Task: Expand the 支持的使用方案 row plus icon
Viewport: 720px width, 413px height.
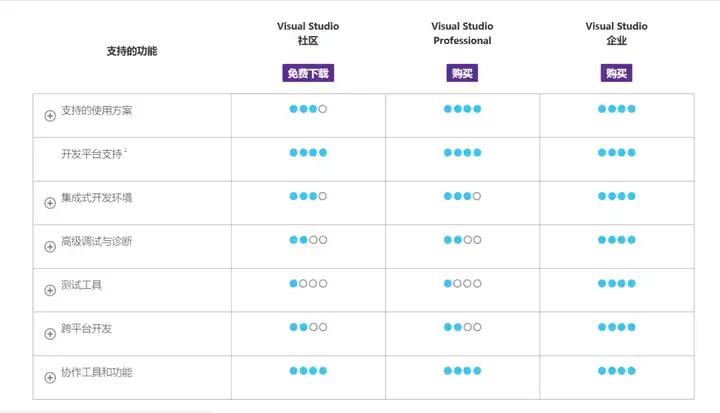Action: pyautogui.click(x=50, y=116)
